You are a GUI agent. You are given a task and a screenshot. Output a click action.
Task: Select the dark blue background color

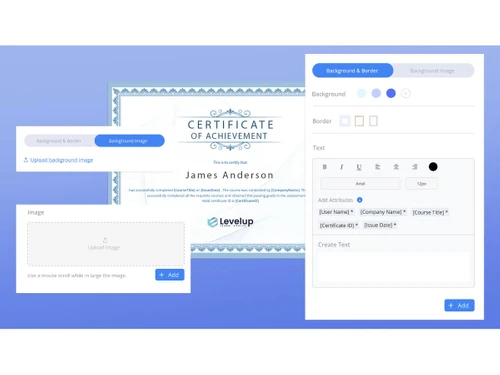point(391,94)
